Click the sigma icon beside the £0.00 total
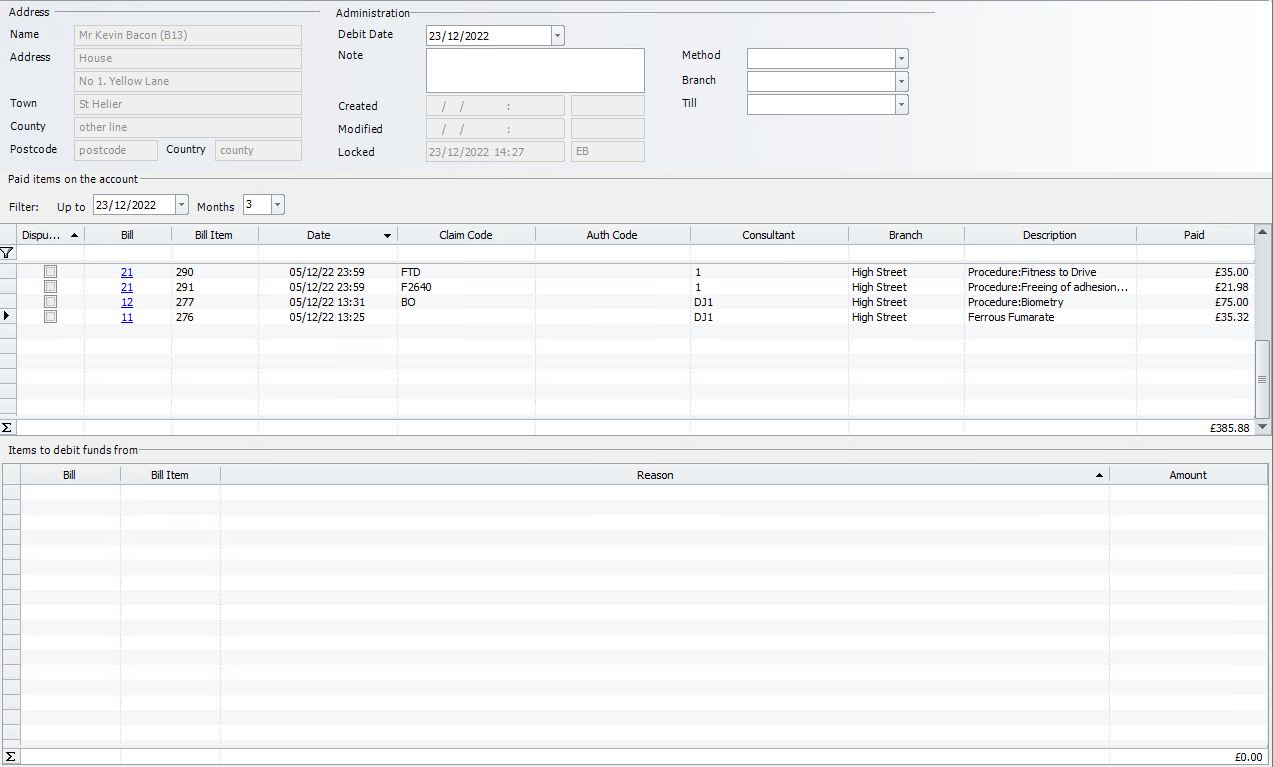 (x=10, y=757)
